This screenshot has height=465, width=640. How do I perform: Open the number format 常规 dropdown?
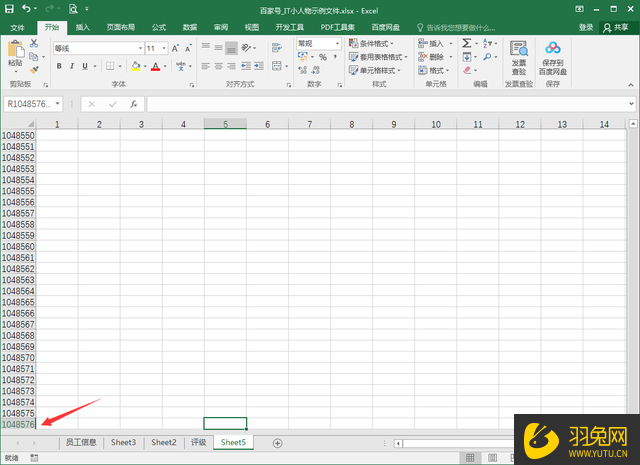tap(337, 43)
